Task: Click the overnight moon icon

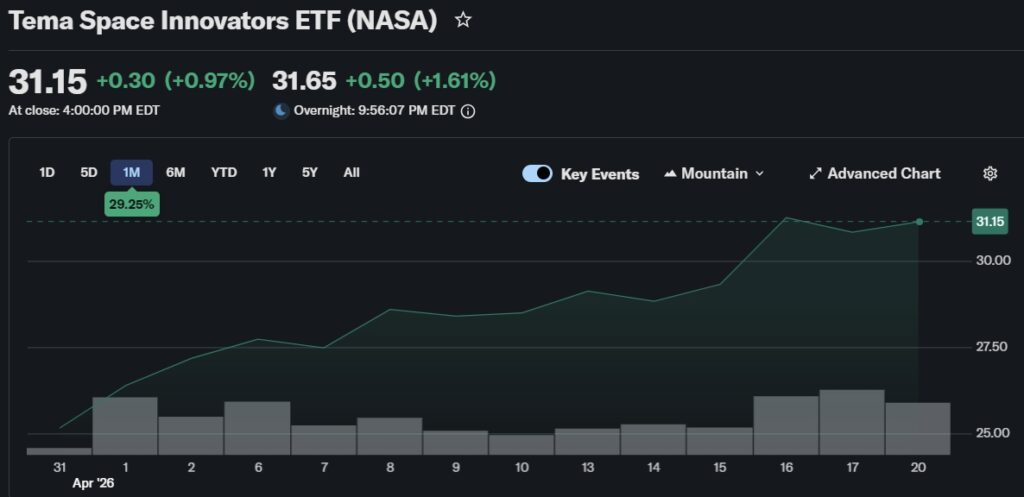Action: [281, 110]
